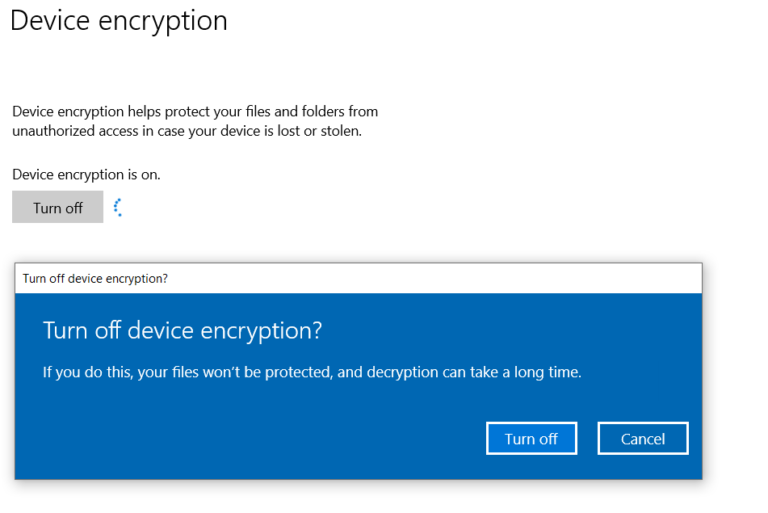Screen dimensions: 768x513
Task: Click the loading spinner beside Turn off
Action: point(118,207)
